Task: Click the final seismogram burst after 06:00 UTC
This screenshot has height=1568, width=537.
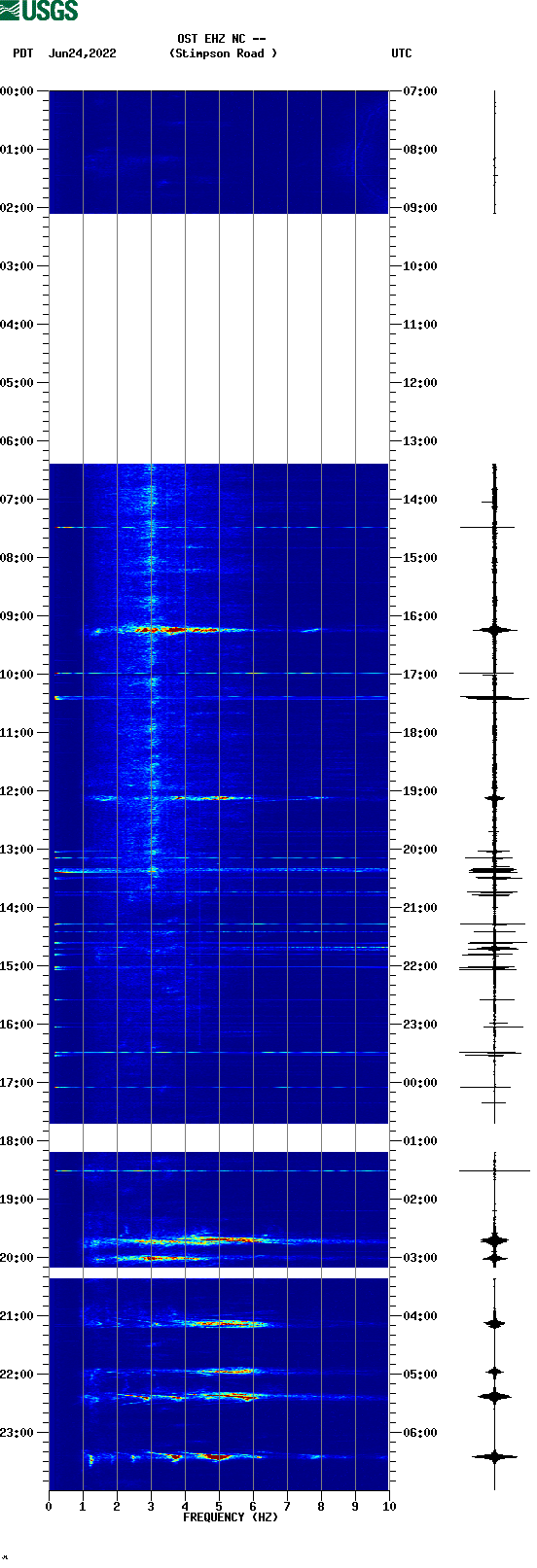Action: tap(494, 1456)
